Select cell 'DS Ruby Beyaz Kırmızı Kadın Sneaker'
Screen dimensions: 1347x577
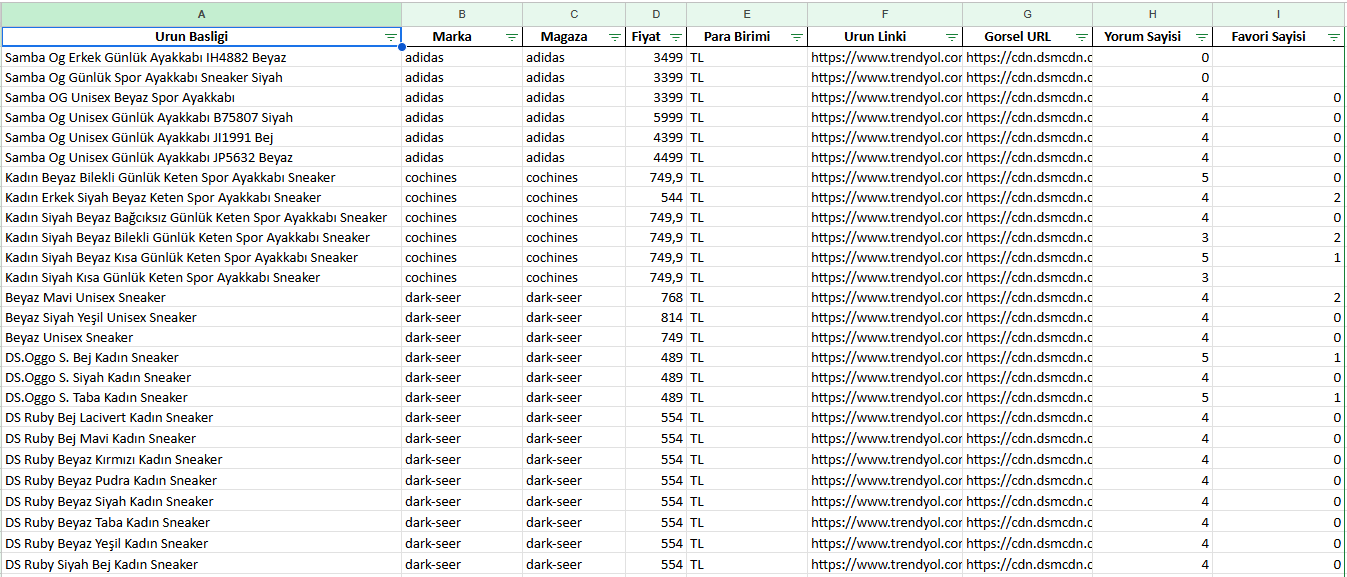tap(202, 459)
